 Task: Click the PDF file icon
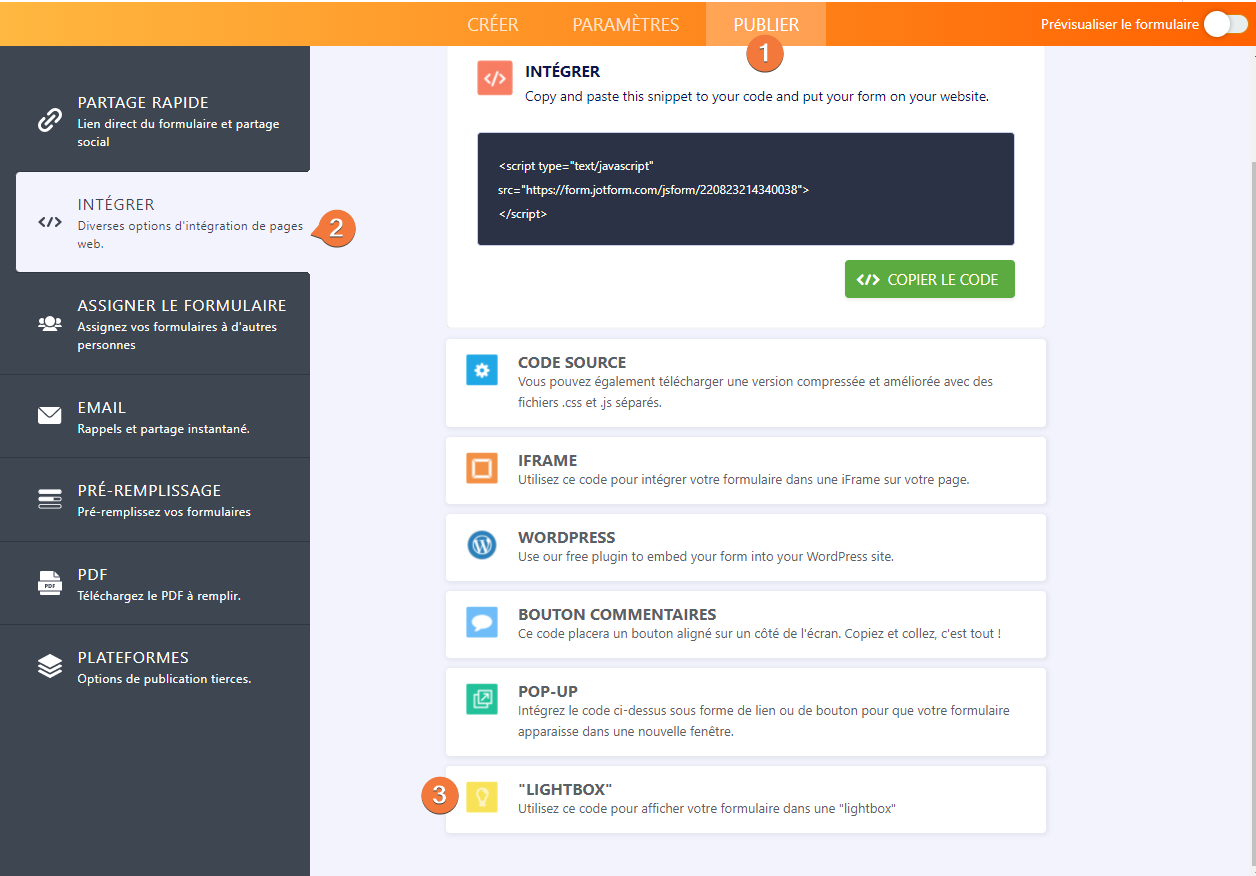point(50,583)
